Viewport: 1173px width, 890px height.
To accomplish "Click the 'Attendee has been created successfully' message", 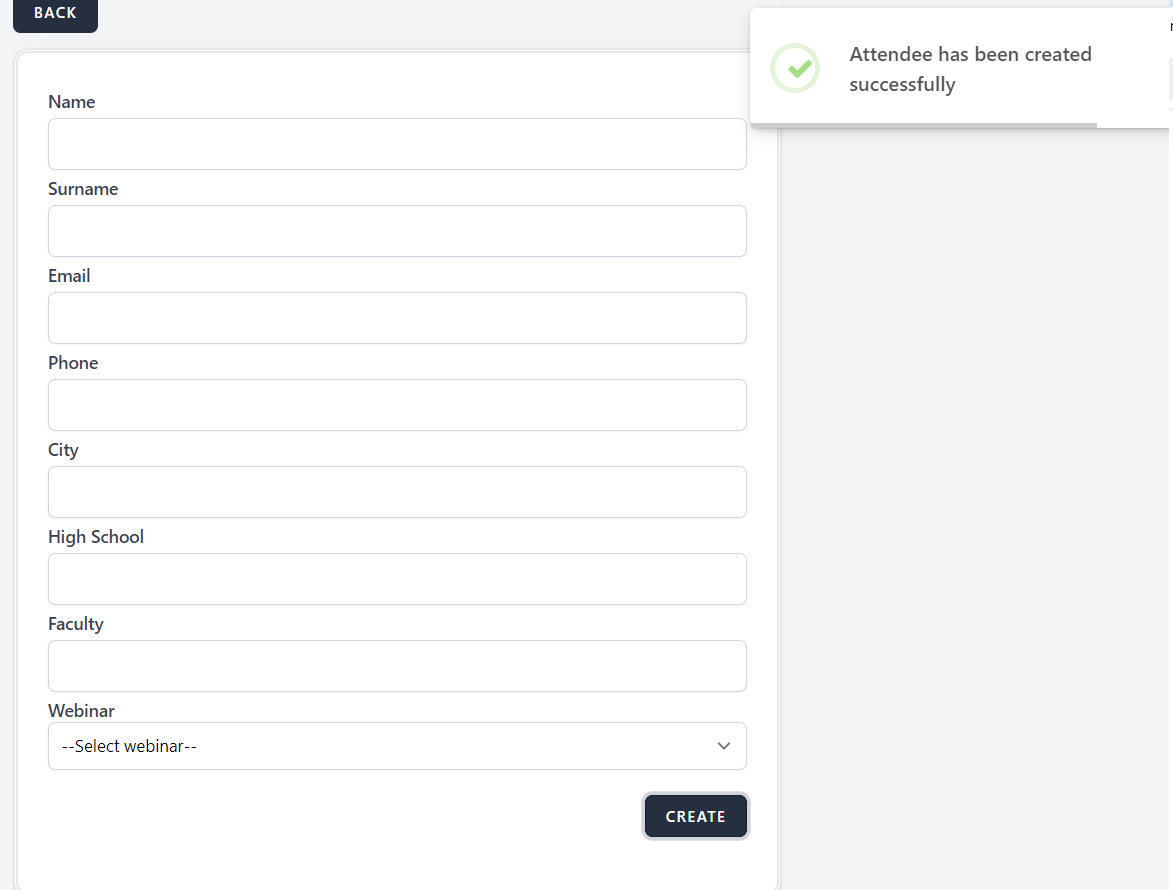I will [x=969, y=69].
